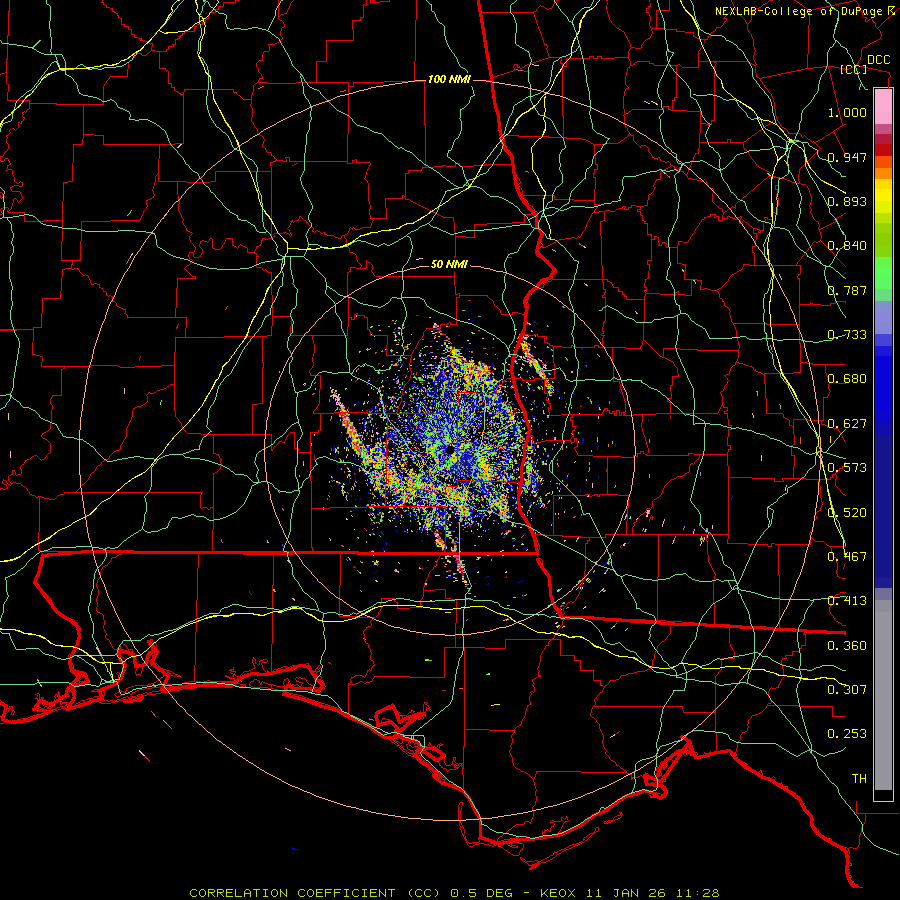Click the 0.360 scale value
Viewport: 900px width, 900px height.
click(x=847, y=645)
